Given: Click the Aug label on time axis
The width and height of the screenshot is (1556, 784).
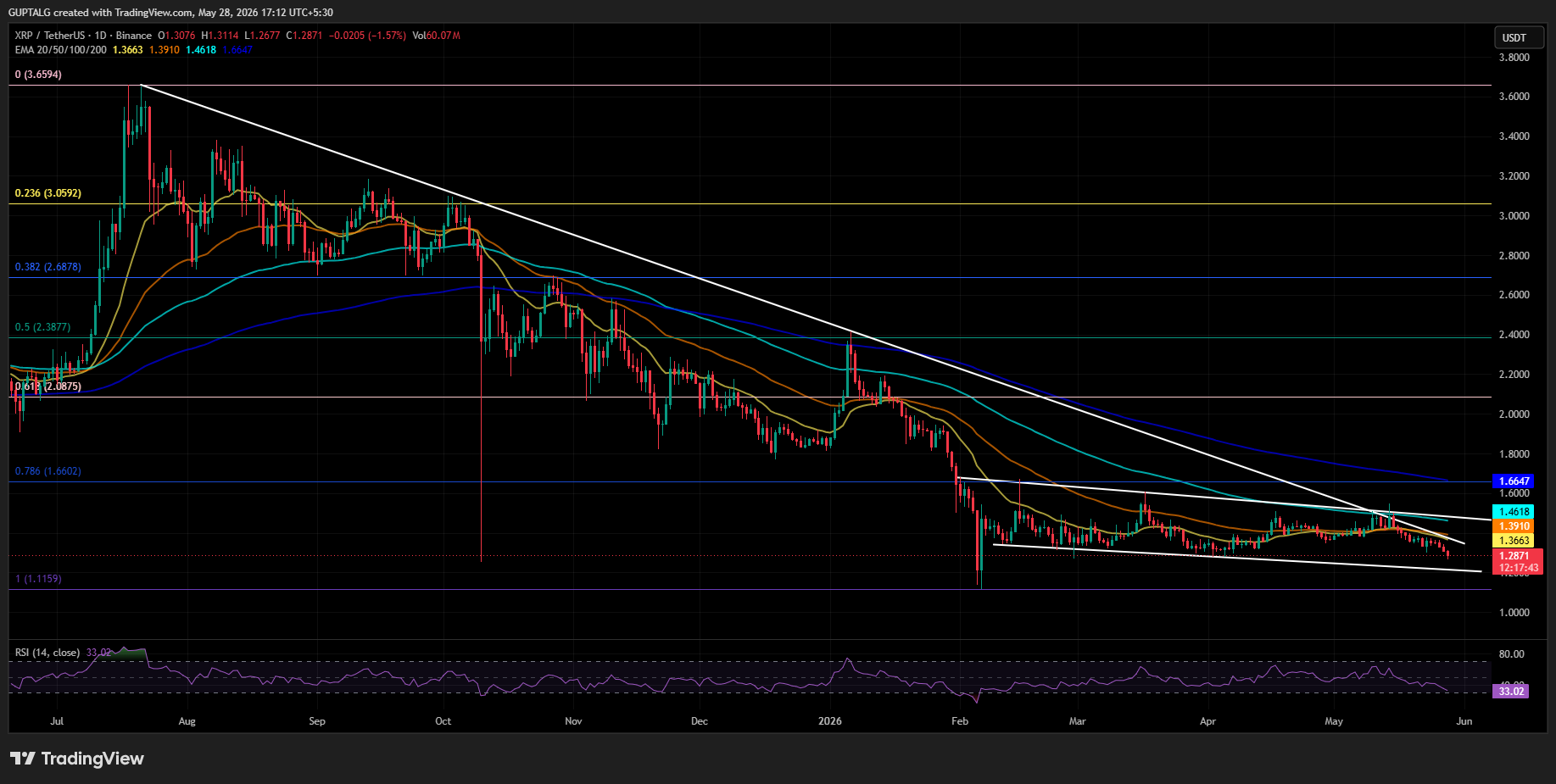Looking at the screenshot, I should tap(187, 721).
